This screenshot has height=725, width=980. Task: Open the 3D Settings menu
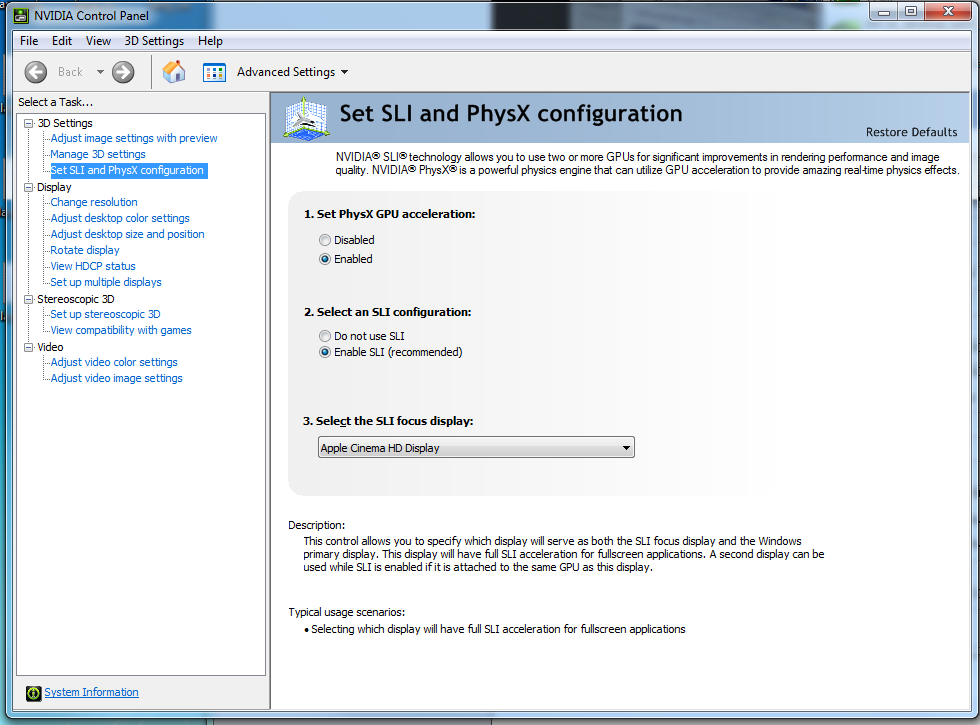tap(154, 41)
